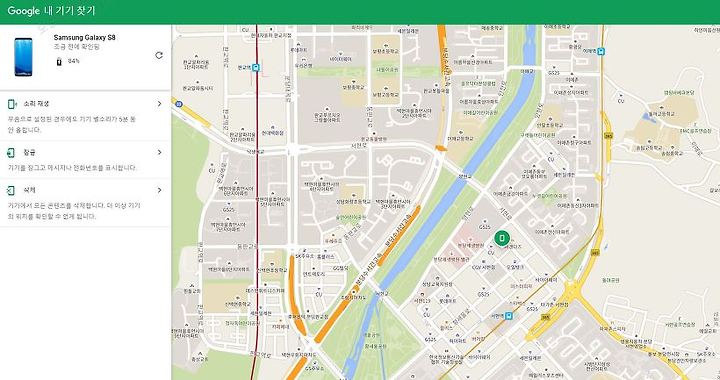Click the 판교역 subway station icon
The width and height of the screenshot is (720, 380).
click(256, 68)
